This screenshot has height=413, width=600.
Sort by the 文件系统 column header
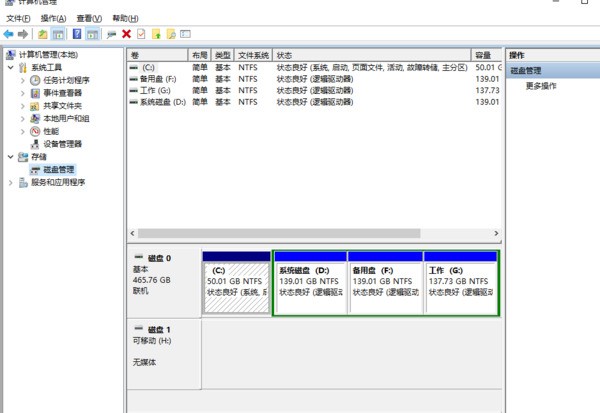(253, 55)
